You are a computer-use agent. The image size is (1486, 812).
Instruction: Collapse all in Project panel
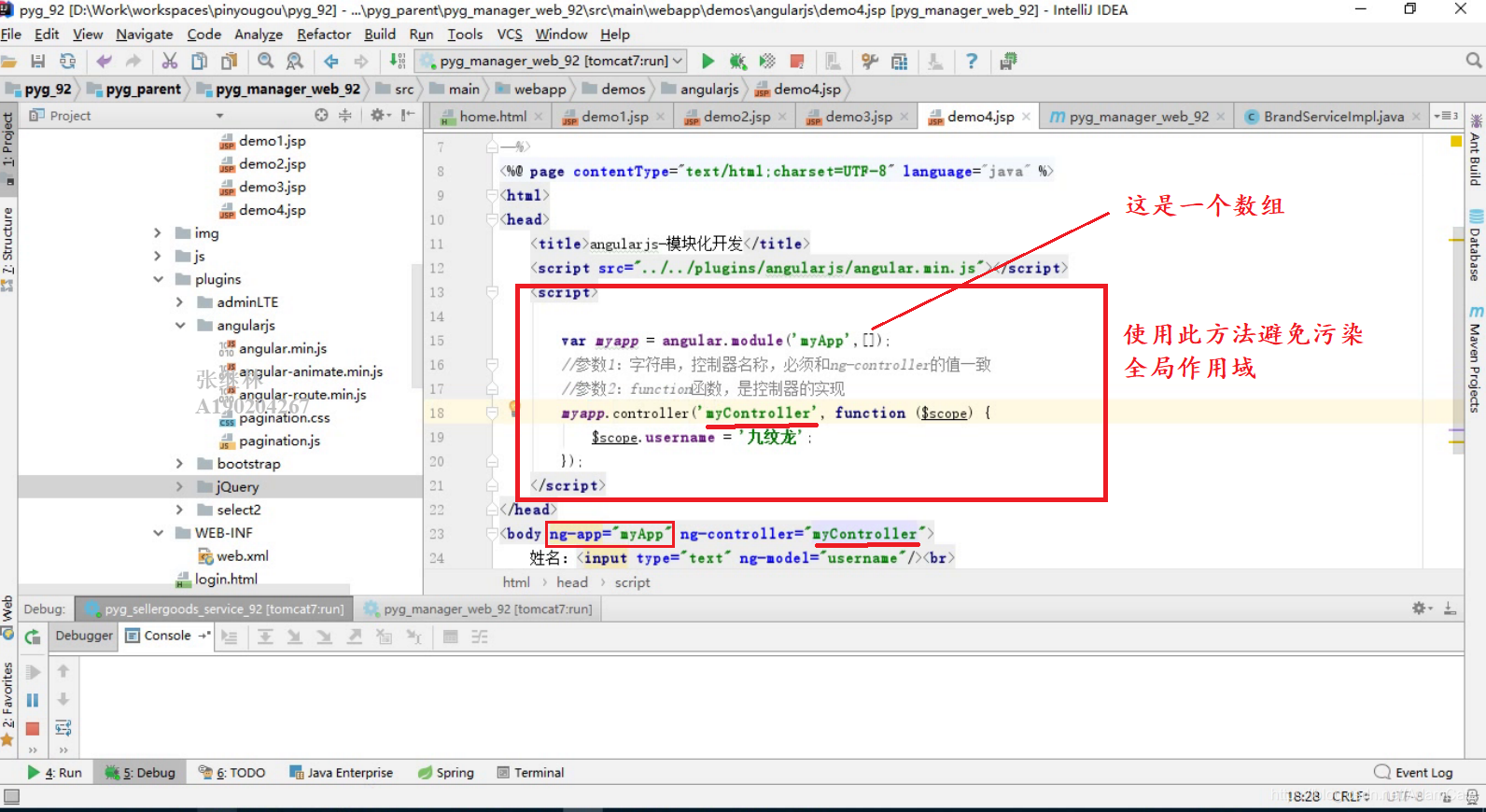point(344,115)
